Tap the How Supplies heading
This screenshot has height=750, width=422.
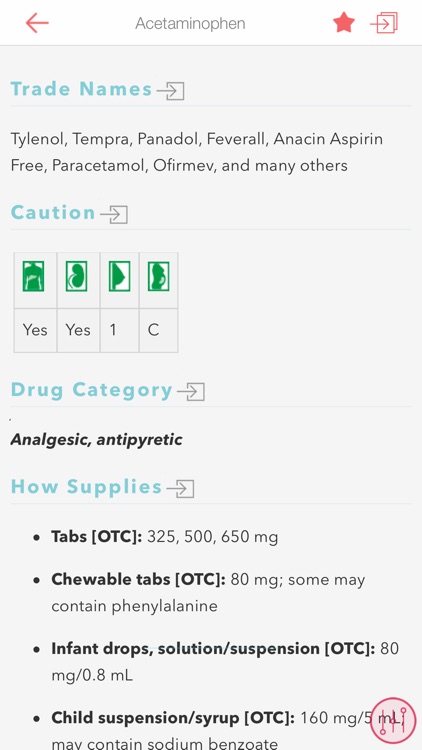pyautogui.click(x=87, y=487)
